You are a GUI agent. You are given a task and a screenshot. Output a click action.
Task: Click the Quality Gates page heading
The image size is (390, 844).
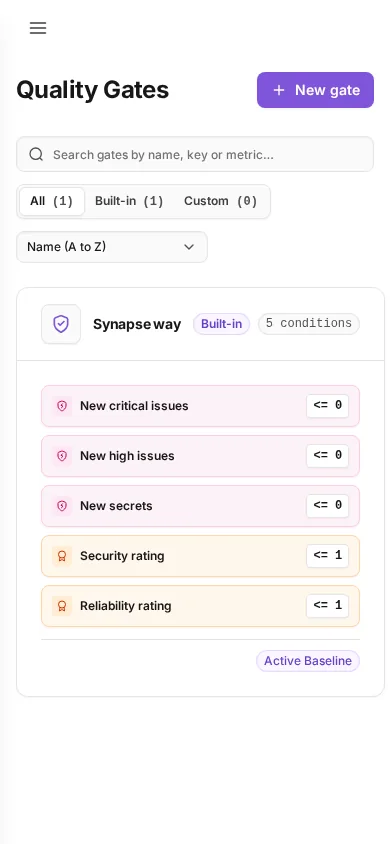(93, 90)
